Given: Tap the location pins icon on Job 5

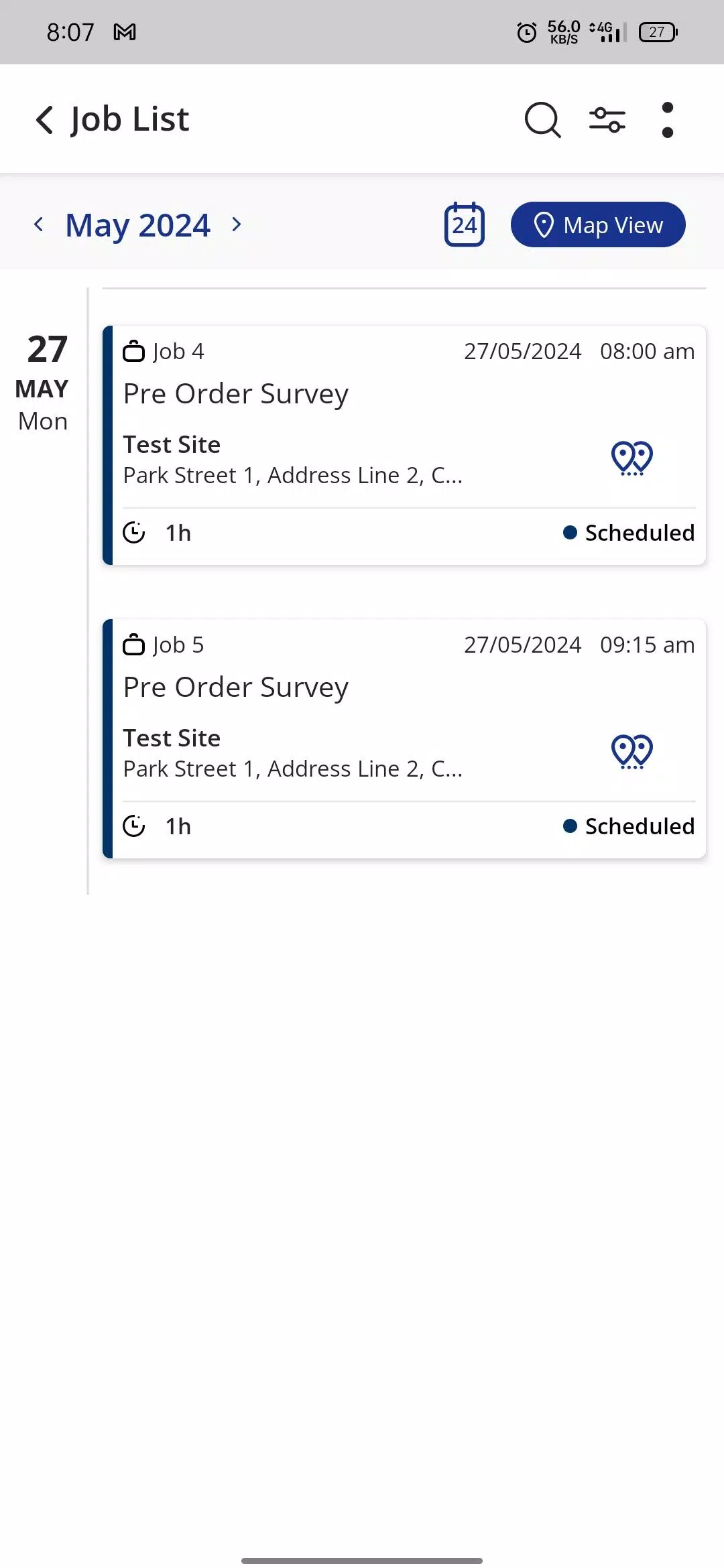Looking at the screenshot, I should tap(632, 752).
